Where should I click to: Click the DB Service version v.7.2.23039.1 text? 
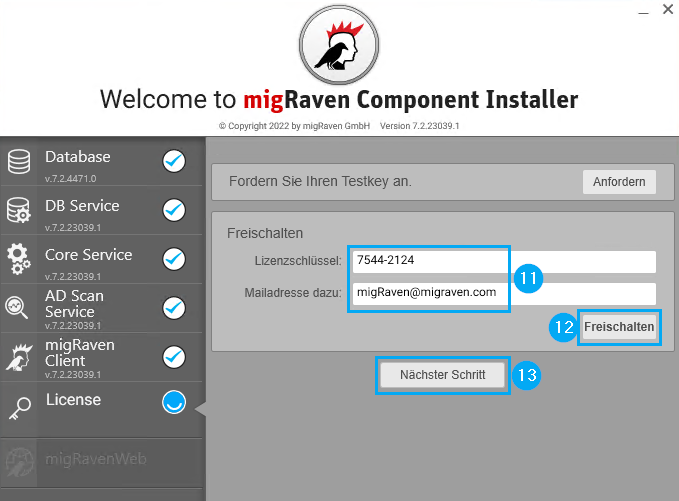click(x=73, y=227)
